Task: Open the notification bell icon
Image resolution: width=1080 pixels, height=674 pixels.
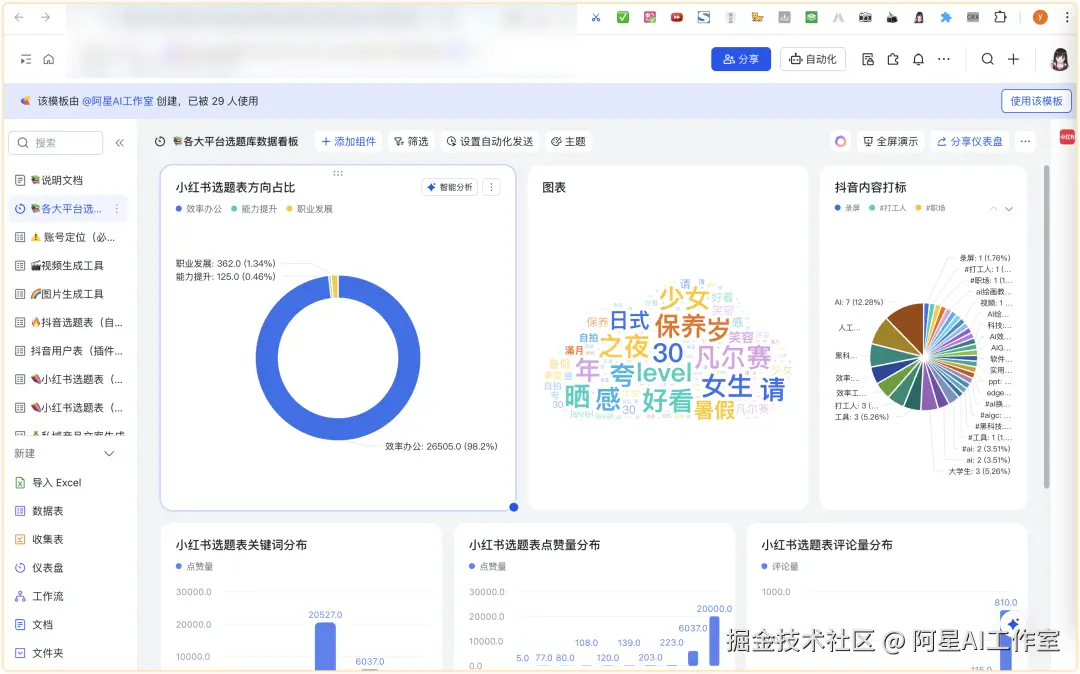Action: coord(918,59)
